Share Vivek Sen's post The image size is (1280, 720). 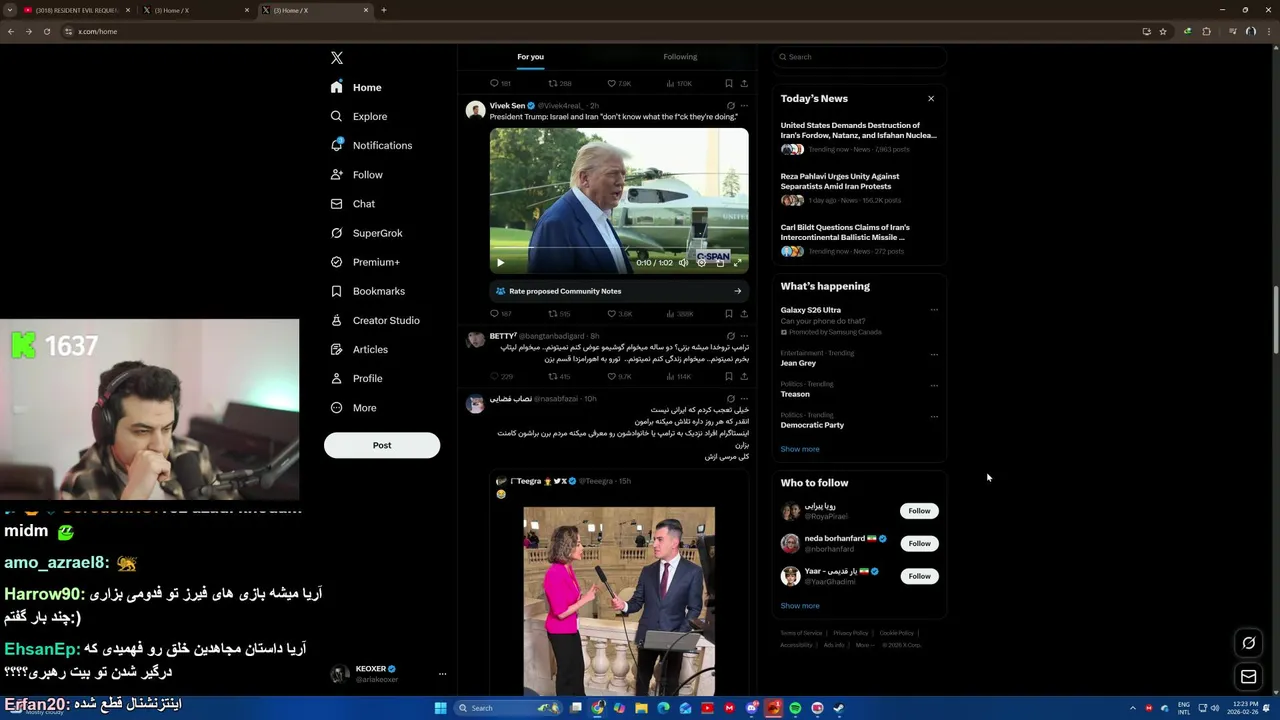pyautogui.click(x=744, y=314)
